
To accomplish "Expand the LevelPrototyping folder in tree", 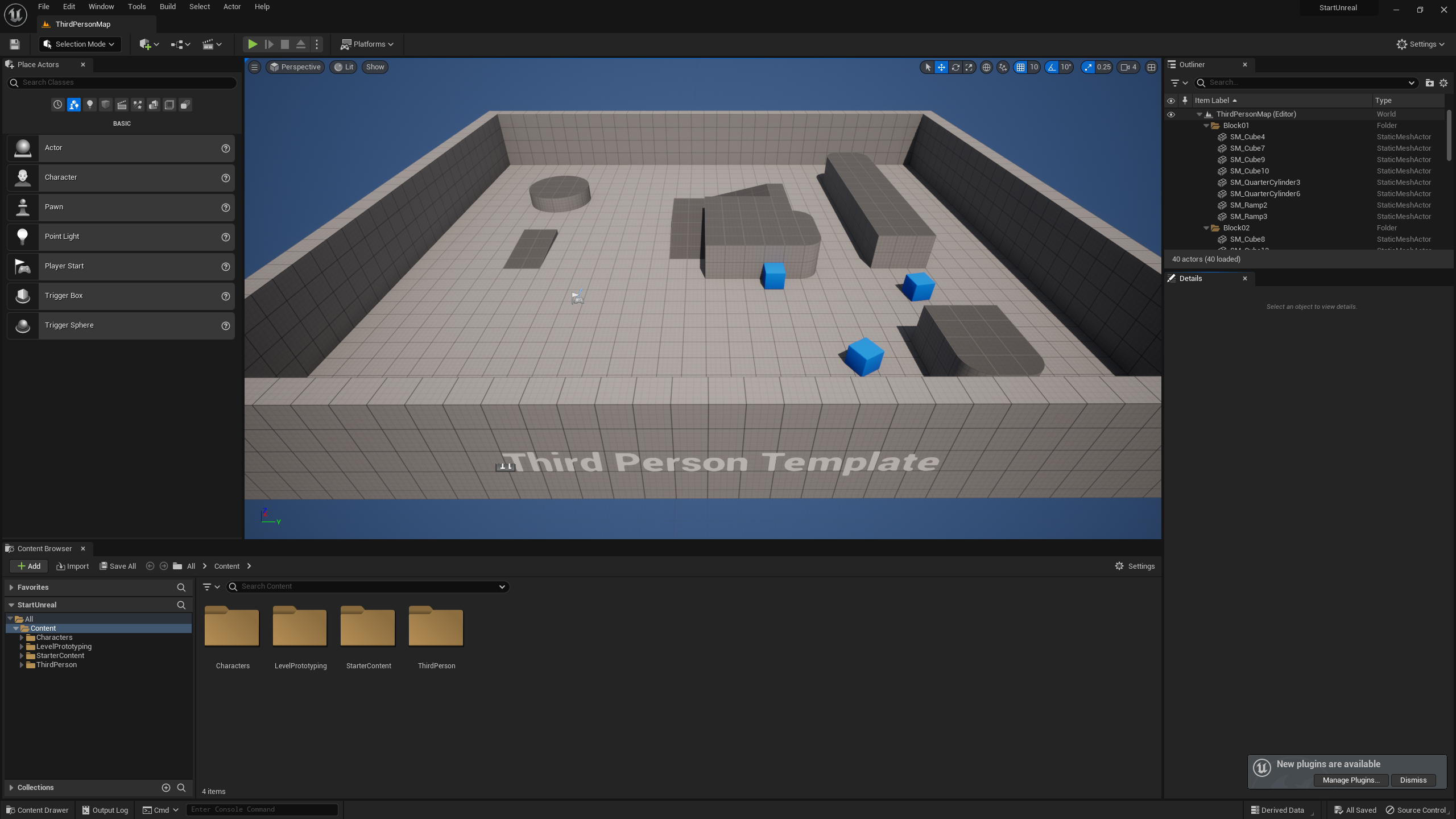I will (x=22, y=647).
